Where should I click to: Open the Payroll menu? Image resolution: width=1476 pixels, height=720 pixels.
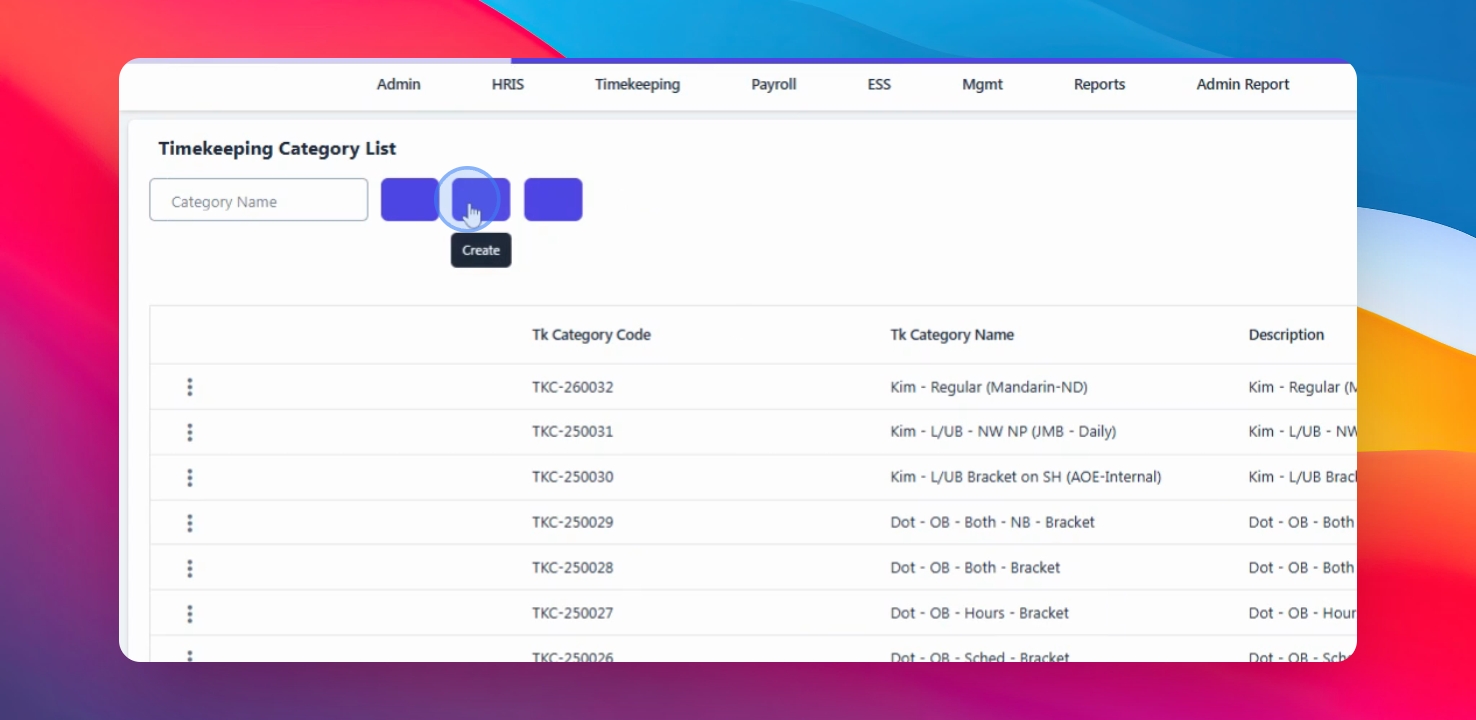774,85
